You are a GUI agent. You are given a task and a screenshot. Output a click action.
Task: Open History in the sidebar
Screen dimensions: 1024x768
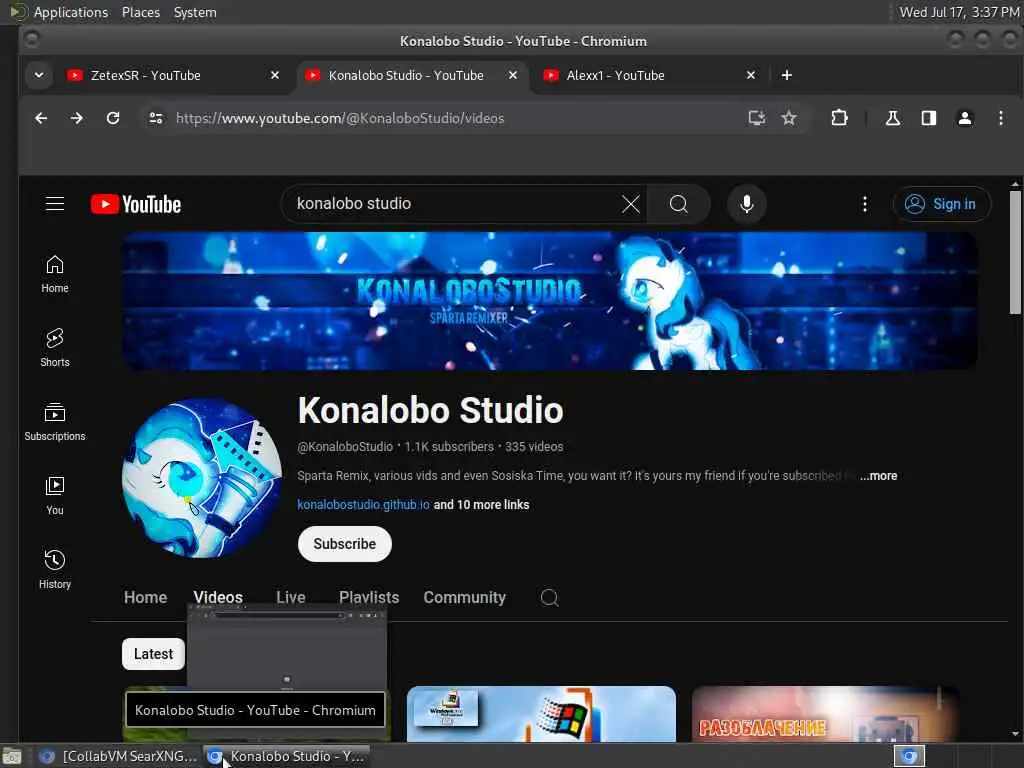55,569
